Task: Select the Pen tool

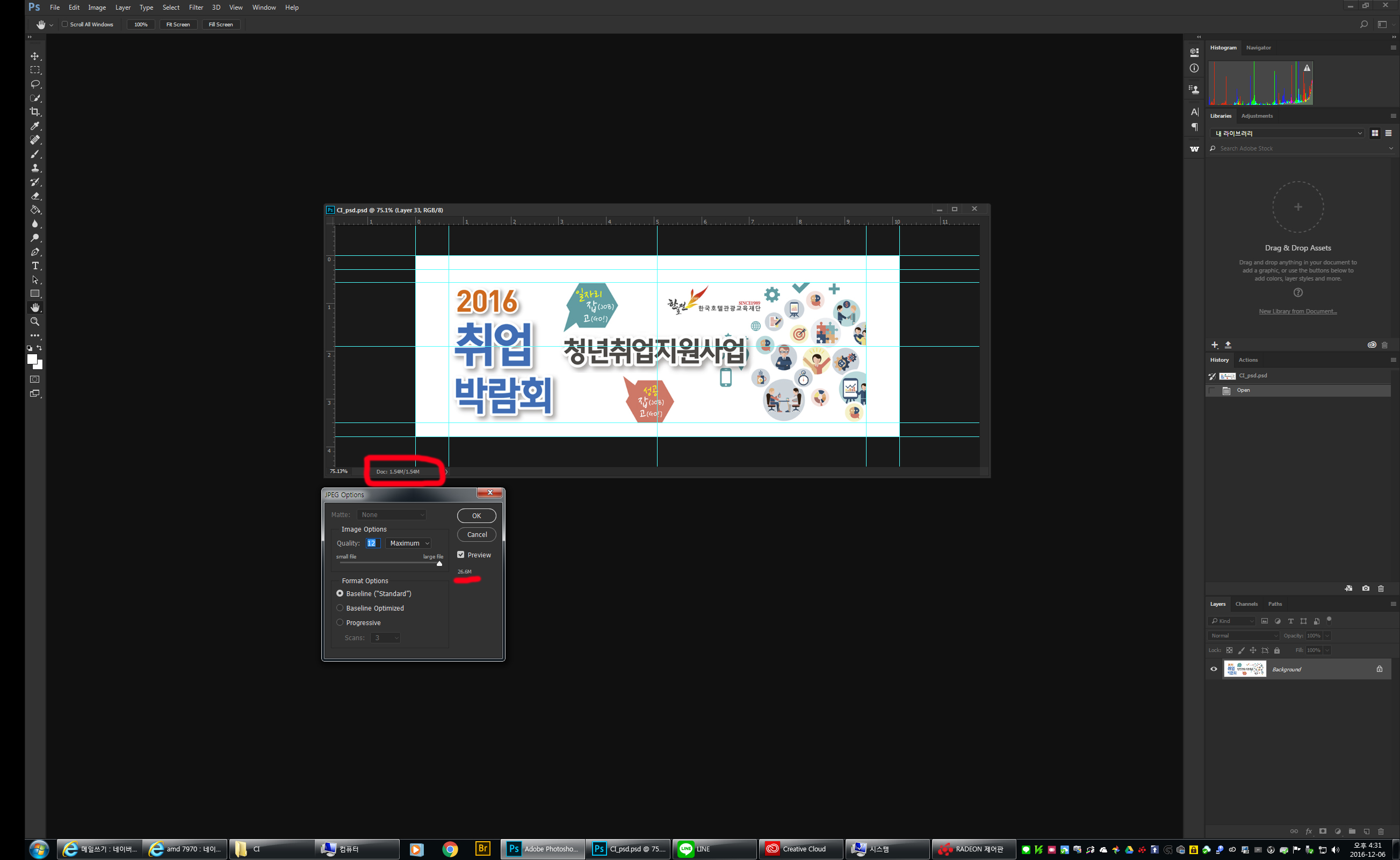Action: (35, 252)
